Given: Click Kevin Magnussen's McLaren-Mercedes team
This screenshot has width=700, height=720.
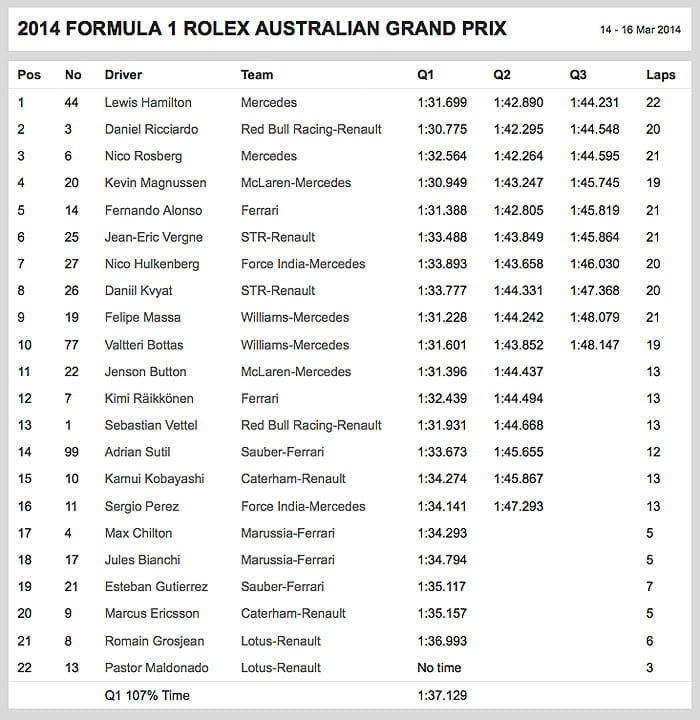Looking at the screenshot, I should point(296,183).
